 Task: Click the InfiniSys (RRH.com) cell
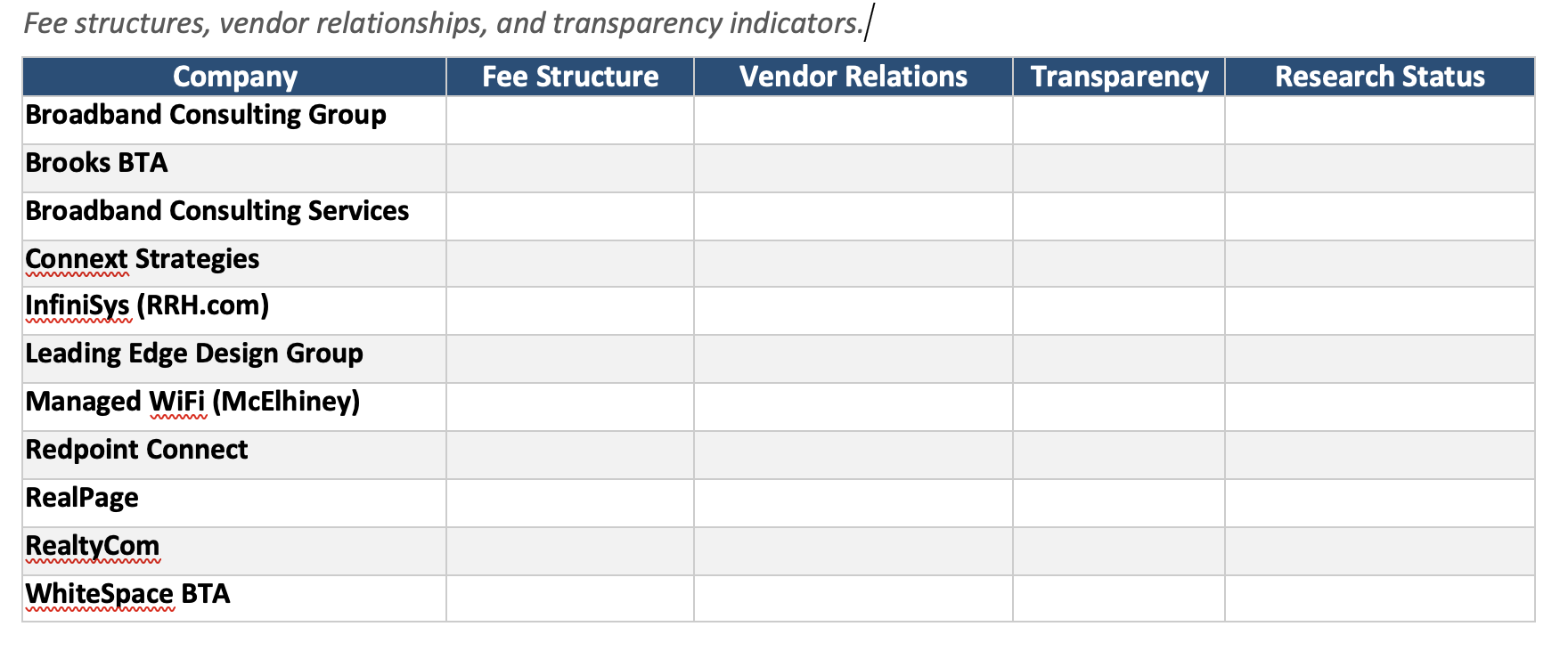147,305
